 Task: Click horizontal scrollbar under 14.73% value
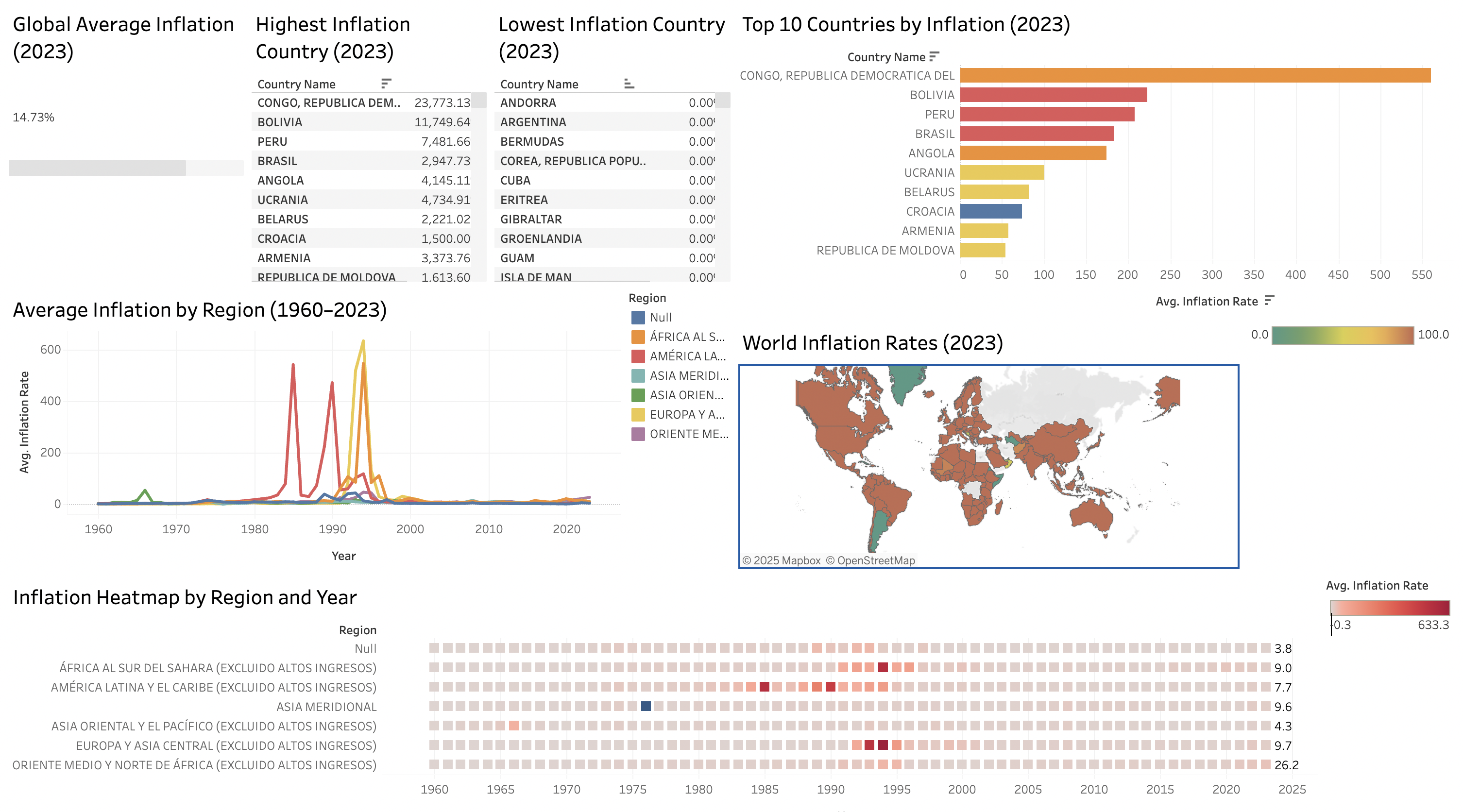pyautogui.click(x=97, y=168)
